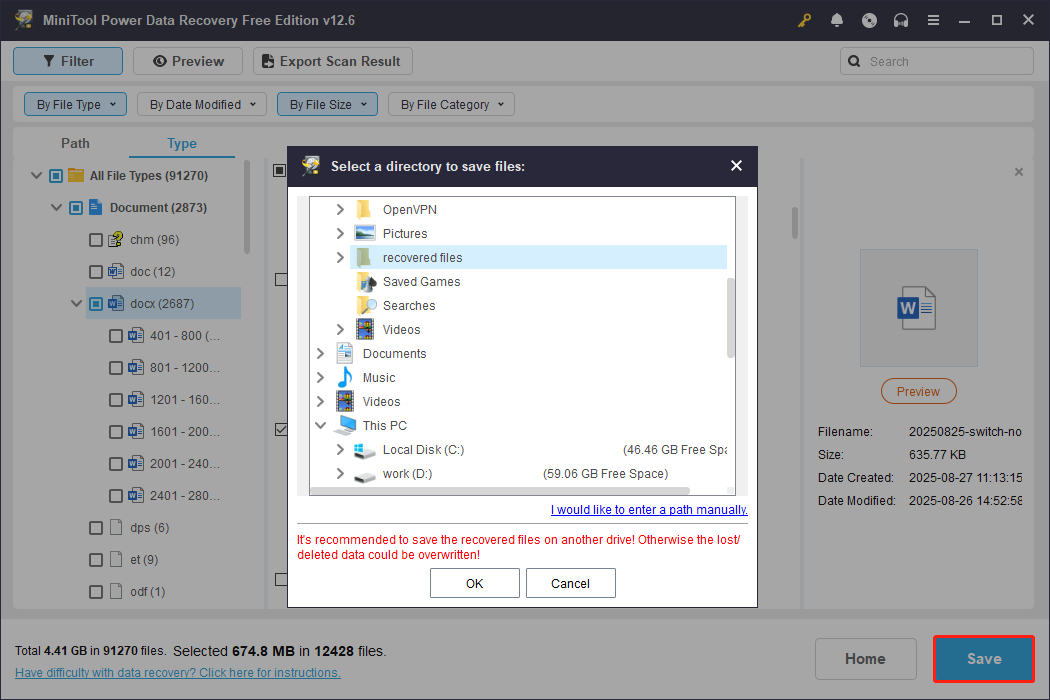The height and width of the screenshot is (700, 1050).
Task: Expand the Local Disk (C:) node
Action: coord(340,450)
